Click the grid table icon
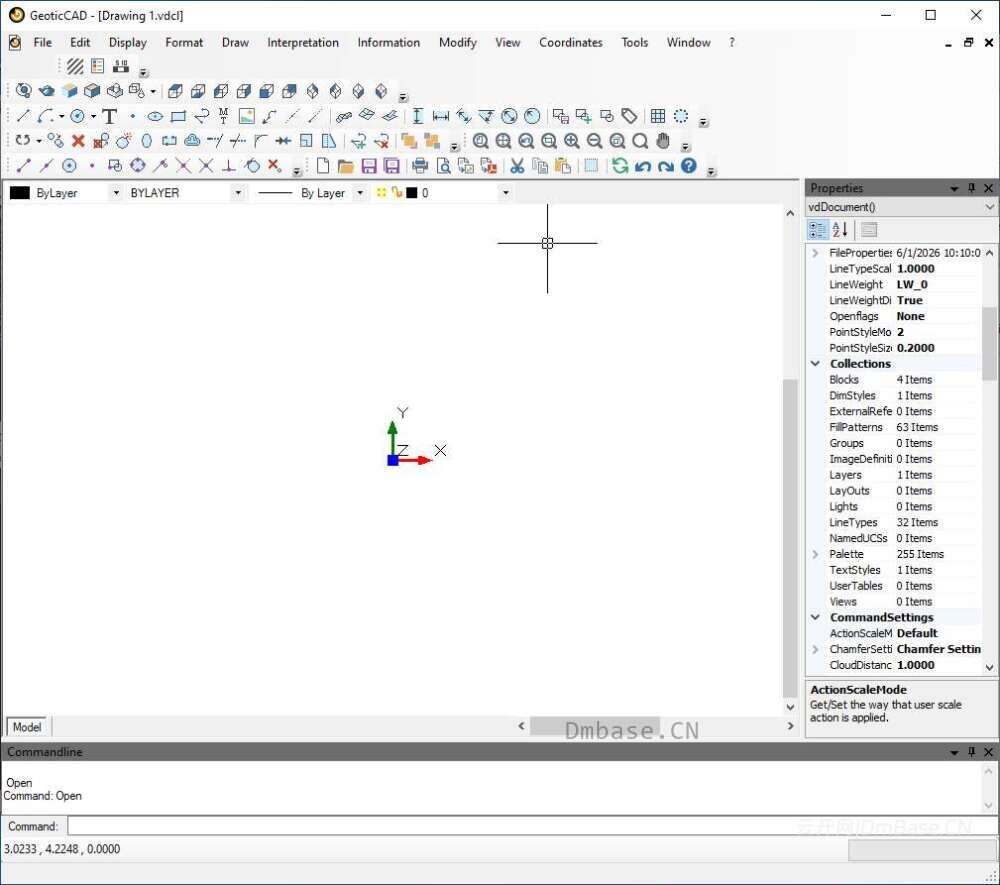 click(x=658, y=116)
